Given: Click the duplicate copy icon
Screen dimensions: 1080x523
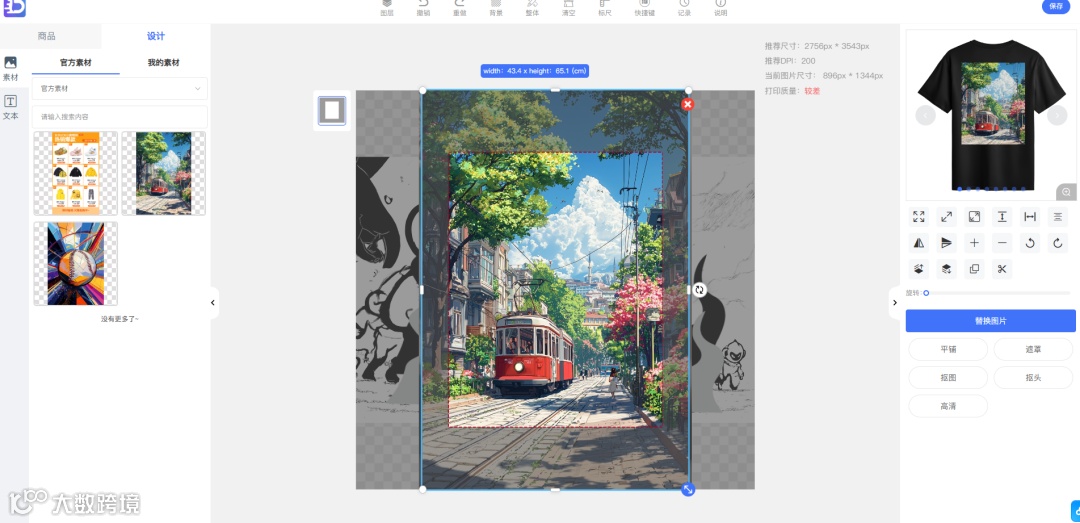Looking at the screenshot, I should coord(974,269).
